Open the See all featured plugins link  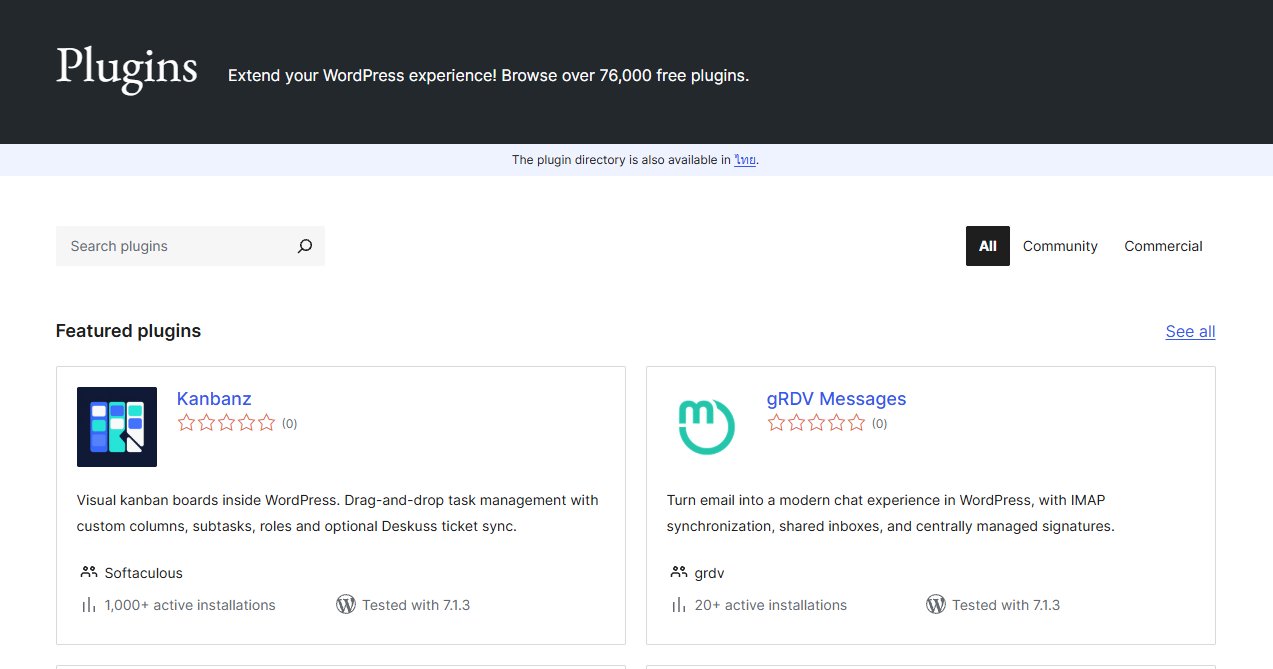pos(1190,332)
